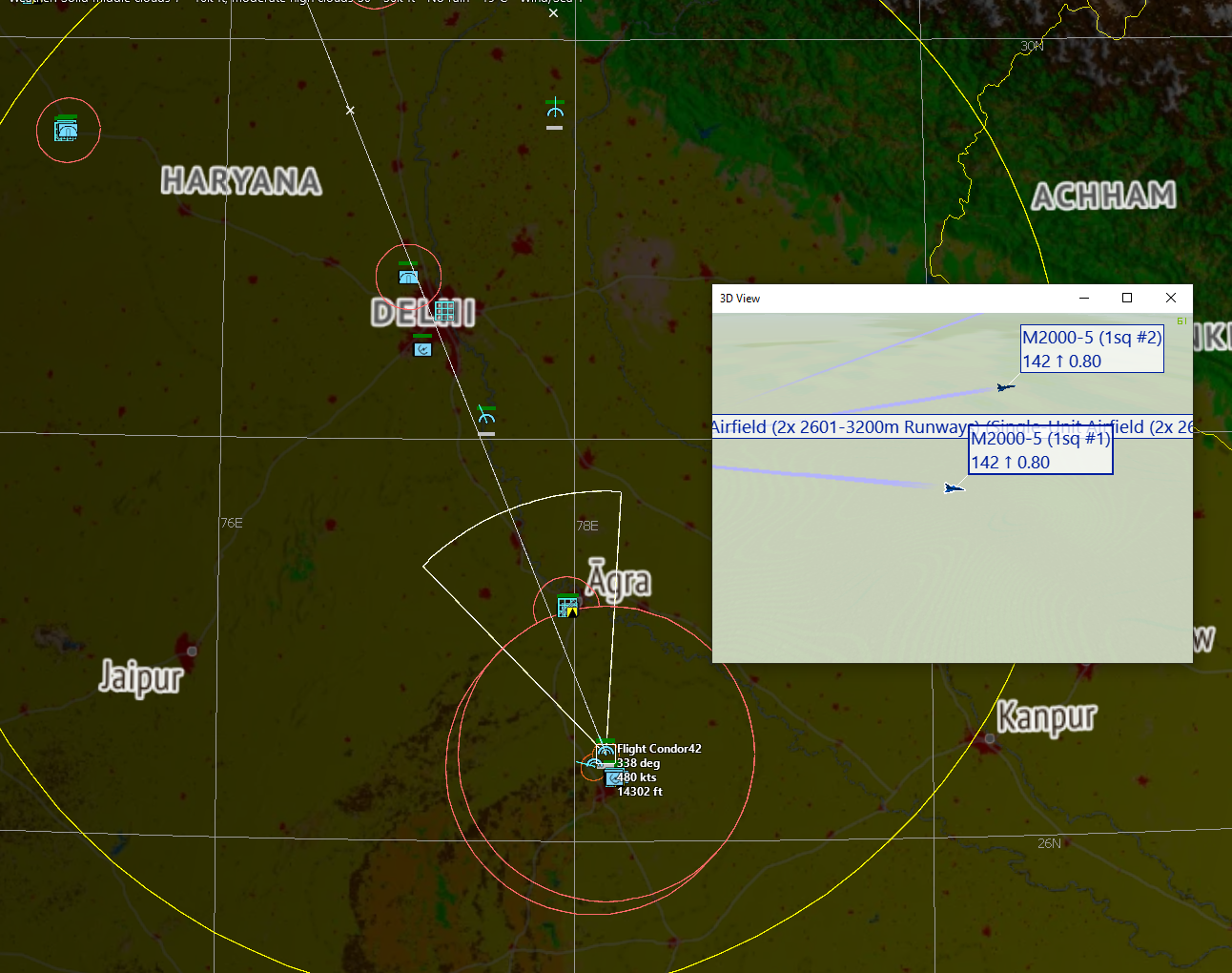Screen dimensions: 1232x973
Task: Click the waypoint X marker near Haryana
Action: pos(350,111)
